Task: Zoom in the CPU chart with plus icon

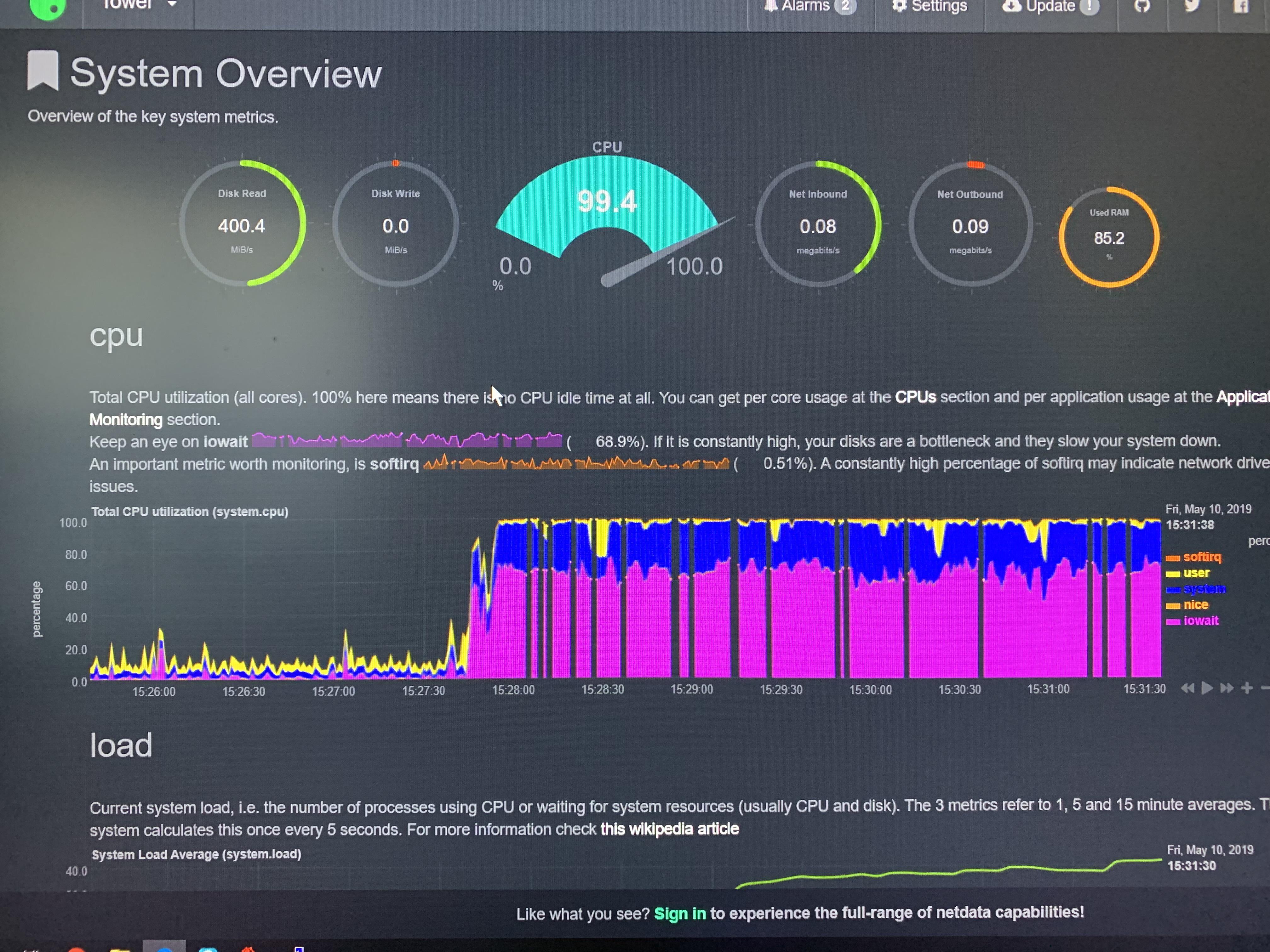Action: point(1246,688)
